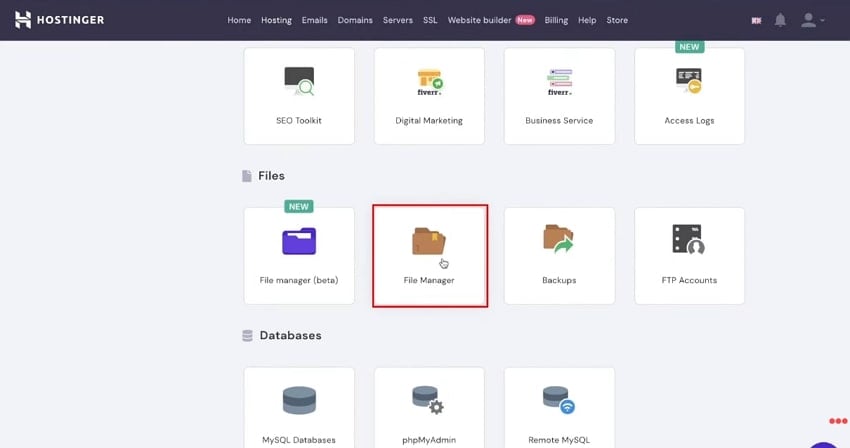Click the FTP Accounts label
Viewport: 850px width, 448px height.
coord(689,280)
